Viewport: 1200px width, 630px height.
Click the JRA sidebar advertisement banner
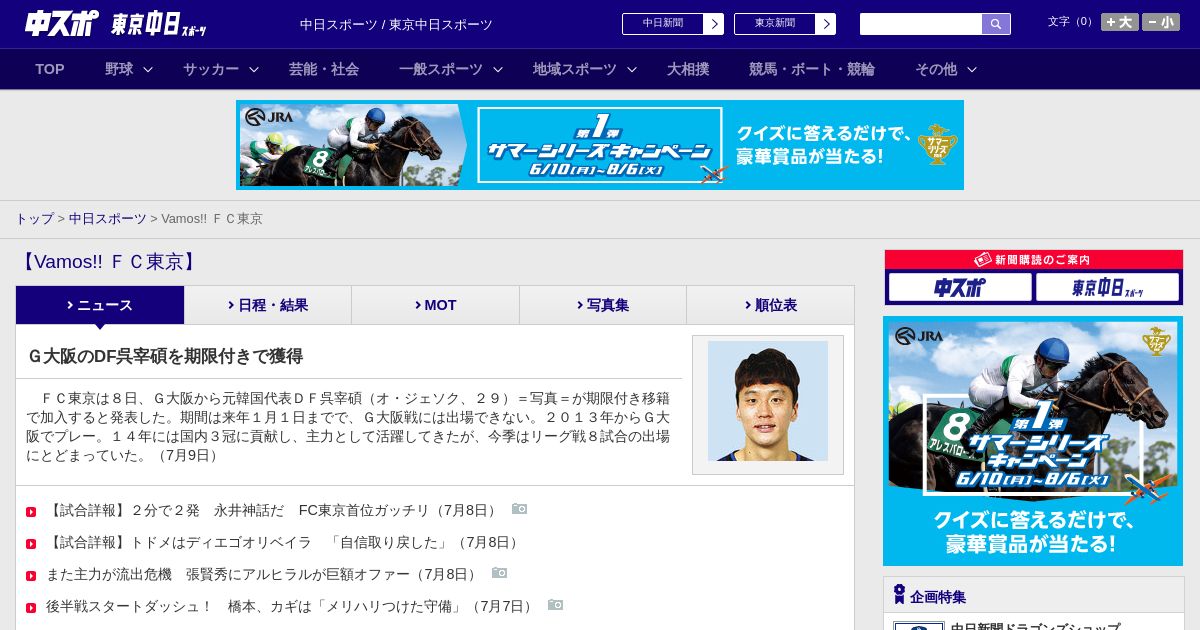[1033, 441]
